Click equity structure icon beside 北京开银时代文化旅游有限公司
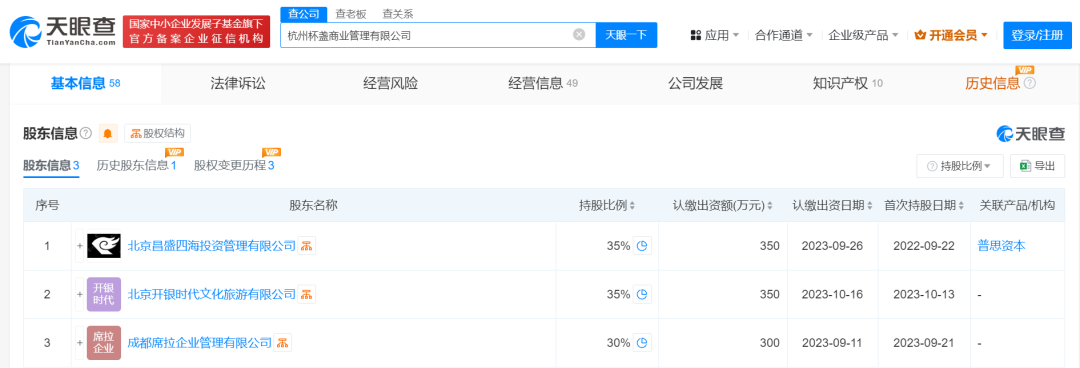The image size is (1080, 368). [x=307, y=294]
